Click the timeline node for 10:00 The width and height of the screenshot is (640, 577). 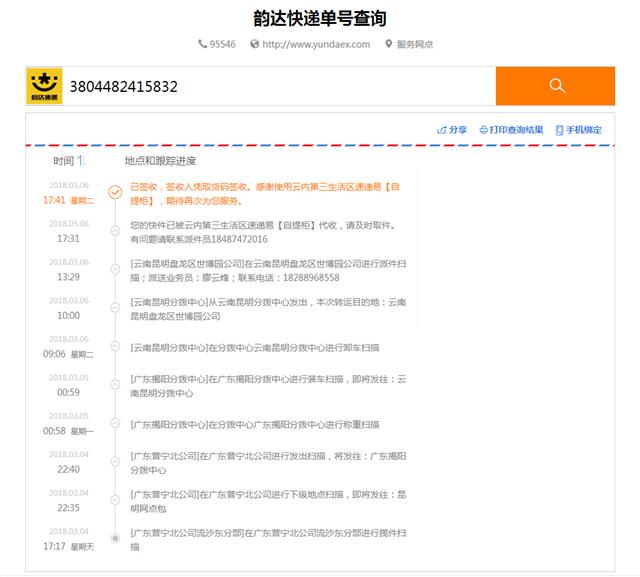coord(116,307)
